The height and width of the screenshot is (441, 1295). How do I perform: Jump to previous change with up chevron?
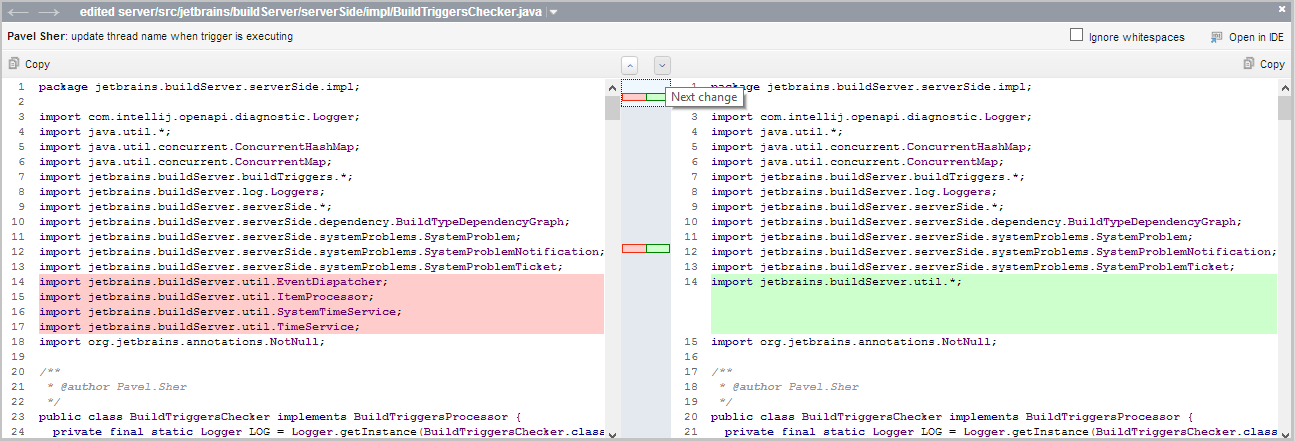click(630, 64)
